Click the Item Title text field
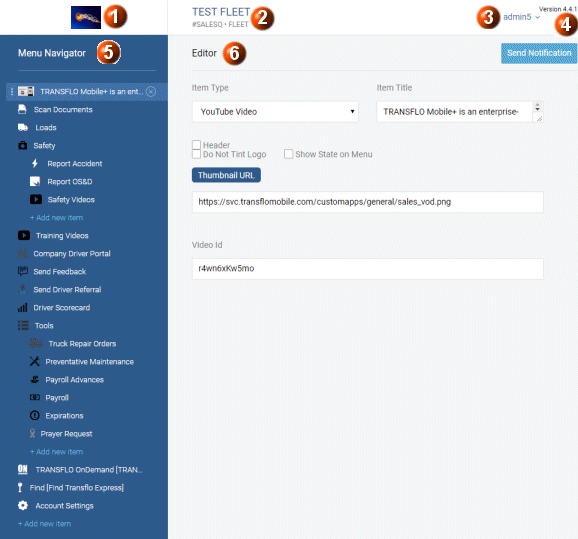This screenshot has height=539, width=578. pyautogui.click(x=454, y=112)
